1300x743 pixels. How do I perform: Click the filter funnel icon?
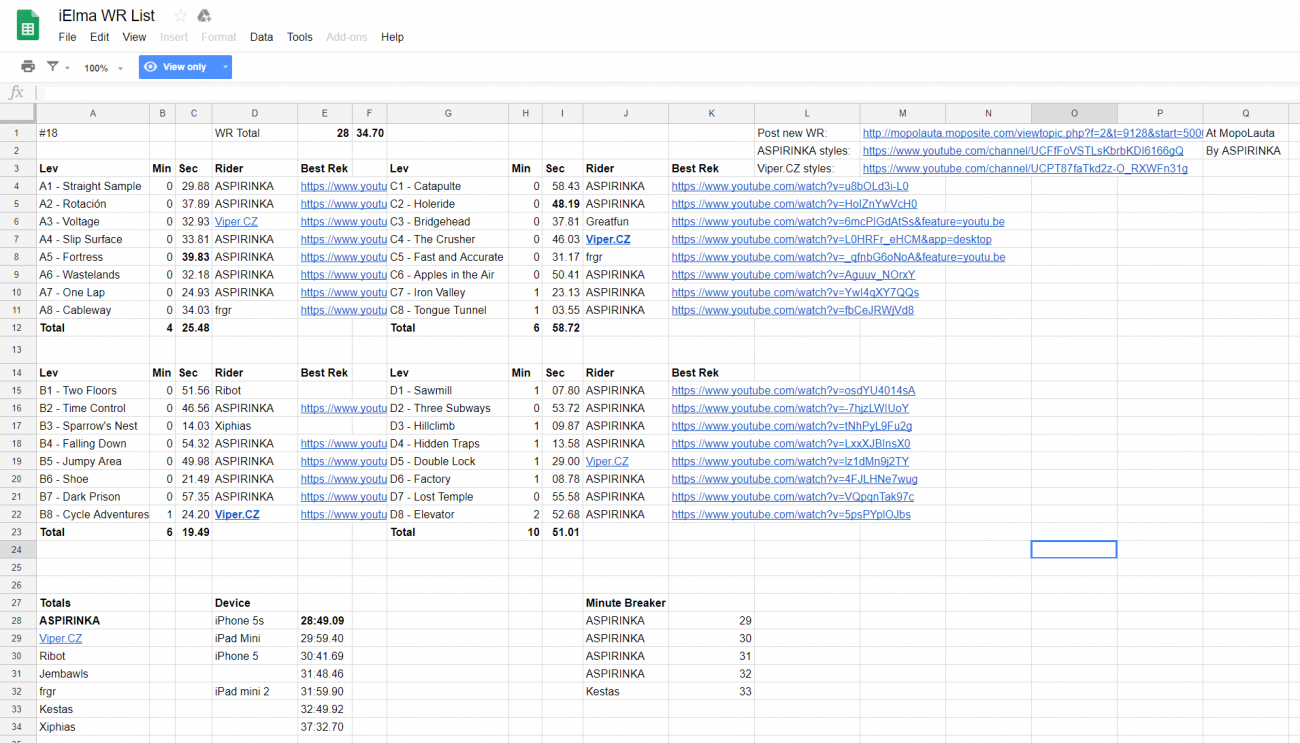click(52, 67)
